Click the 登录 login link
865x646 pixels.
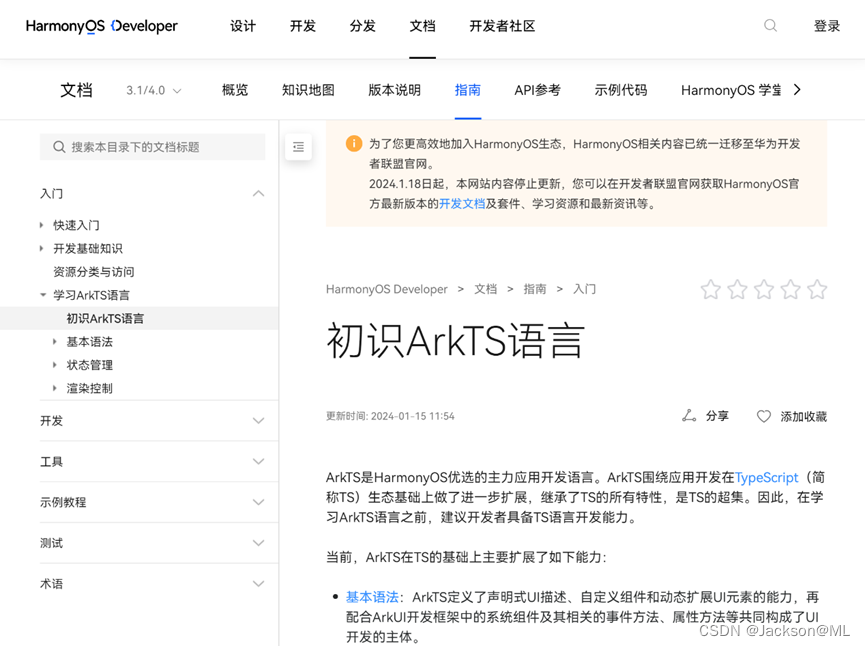click(x=827, y=26)
